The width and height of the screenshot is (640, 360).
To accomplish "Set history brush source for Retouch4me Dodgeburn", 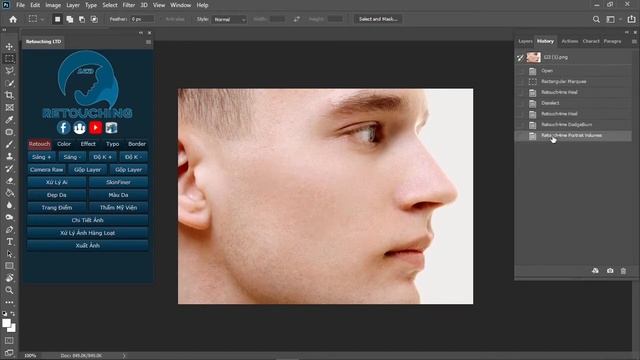I will pyautogui.click(x=520, y=124).
